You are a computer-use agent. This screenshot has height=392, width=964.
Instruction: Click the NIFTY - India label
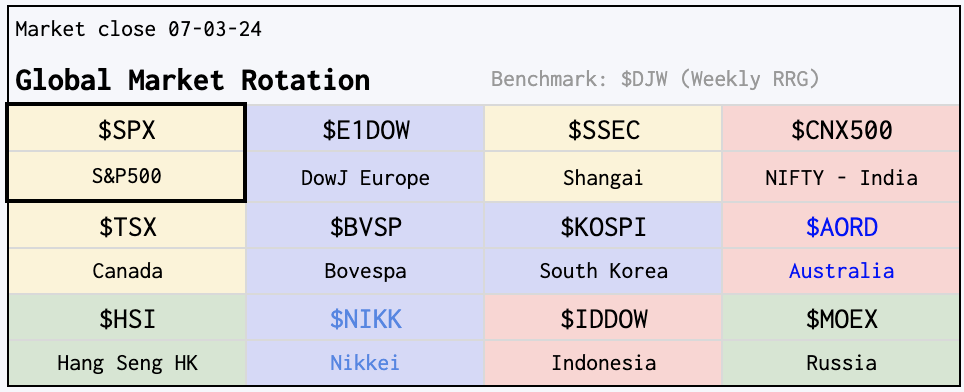[x=842, y=178]
